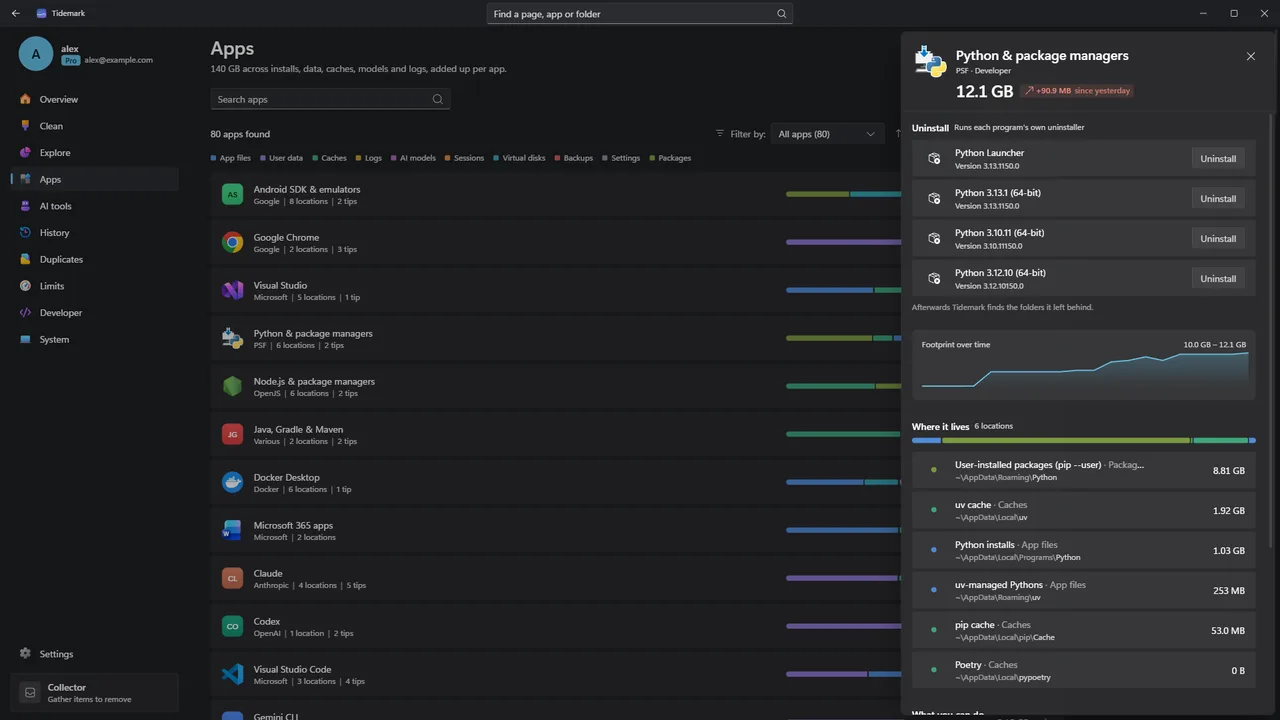1280x720 pixels.
Task: Uninstall Python 3.12.10 (64-bit)
Action: [x=1218, y=279]
